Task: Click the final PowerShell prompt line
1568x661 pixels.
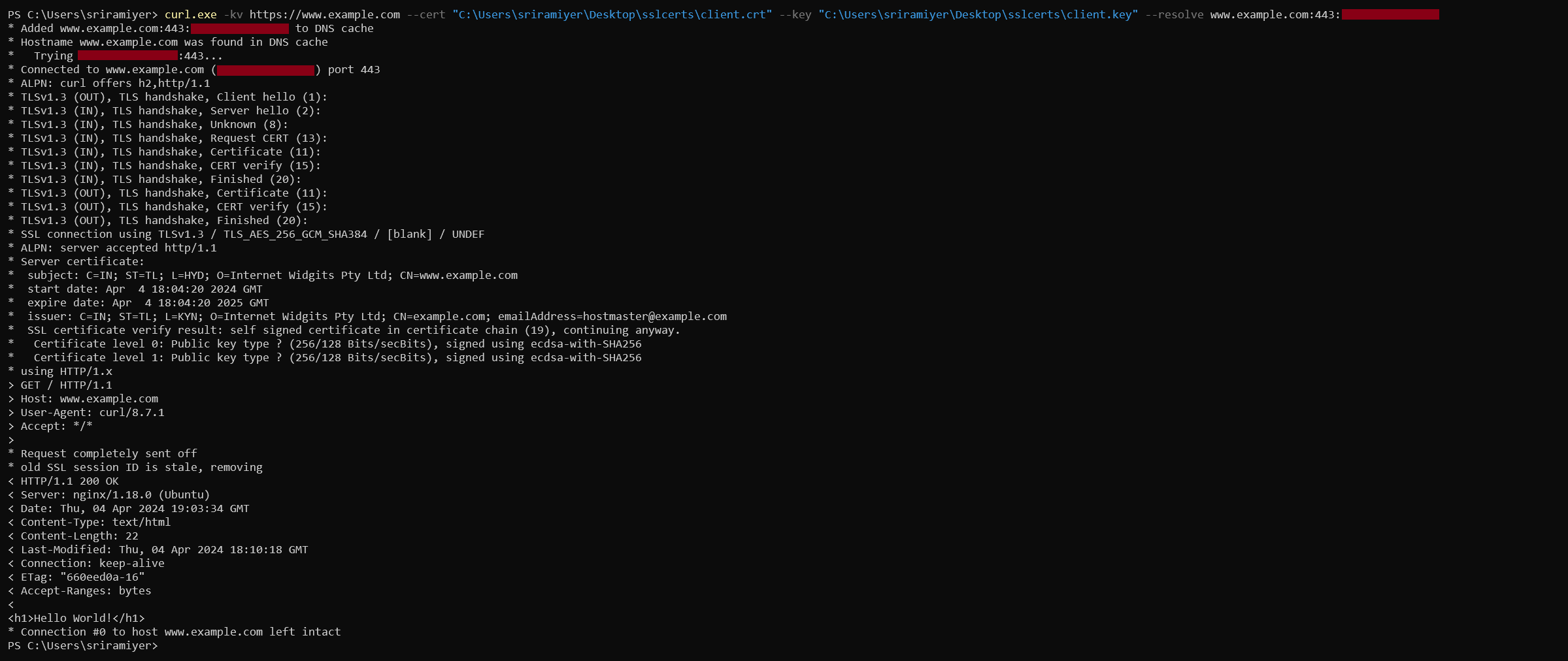Action: [83, 645]
